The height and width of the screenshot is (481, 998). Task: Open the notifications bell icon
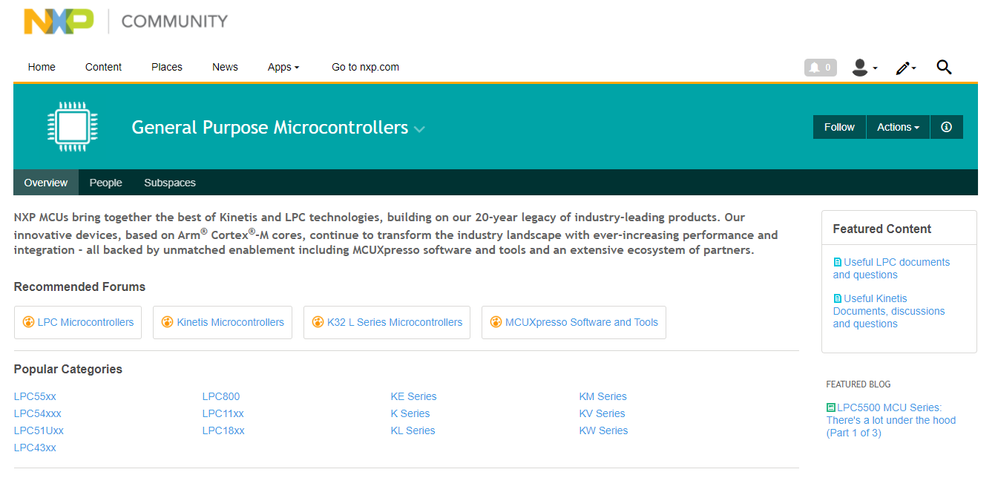820,68
